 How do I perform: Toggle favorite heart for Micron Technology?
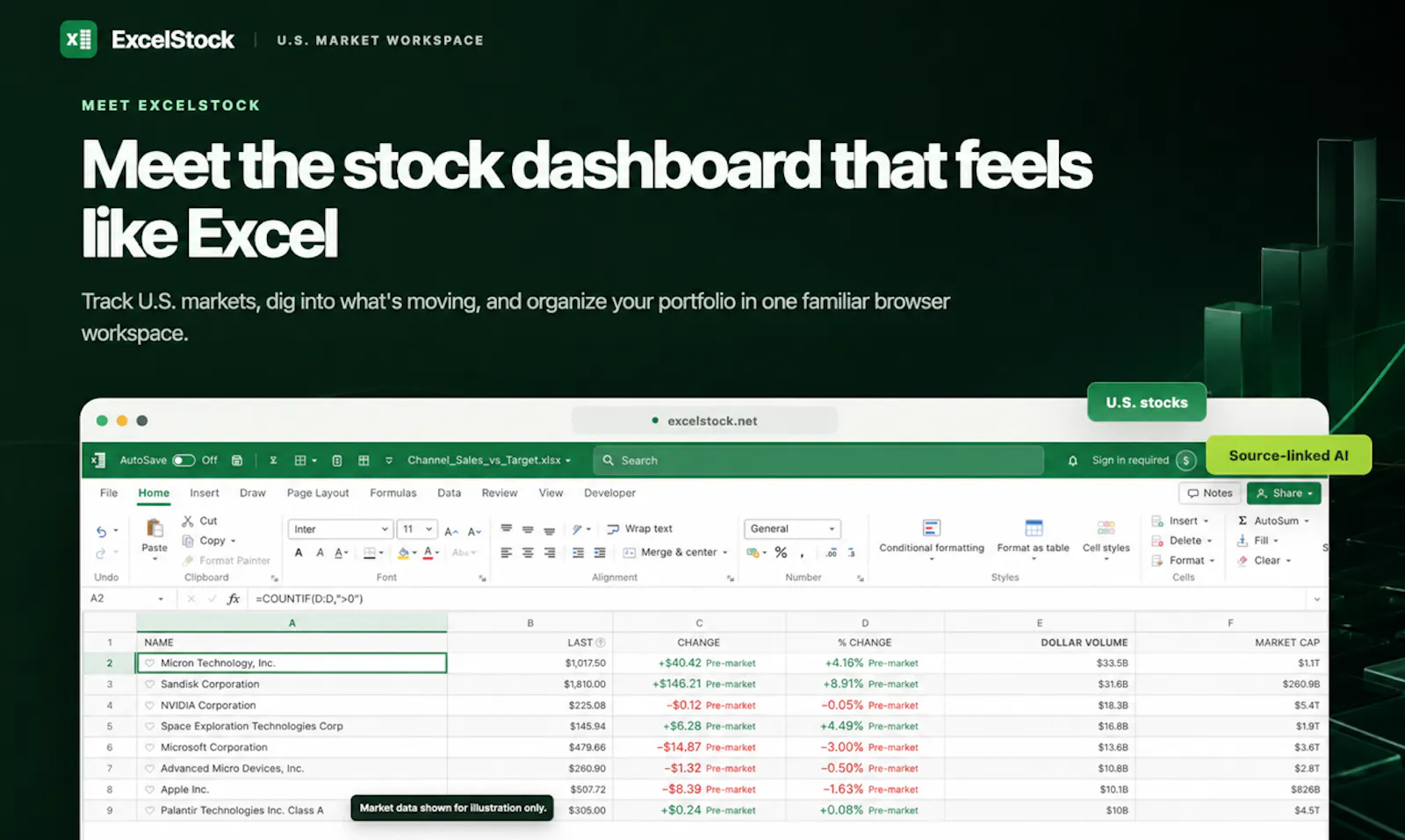[150, 663]
